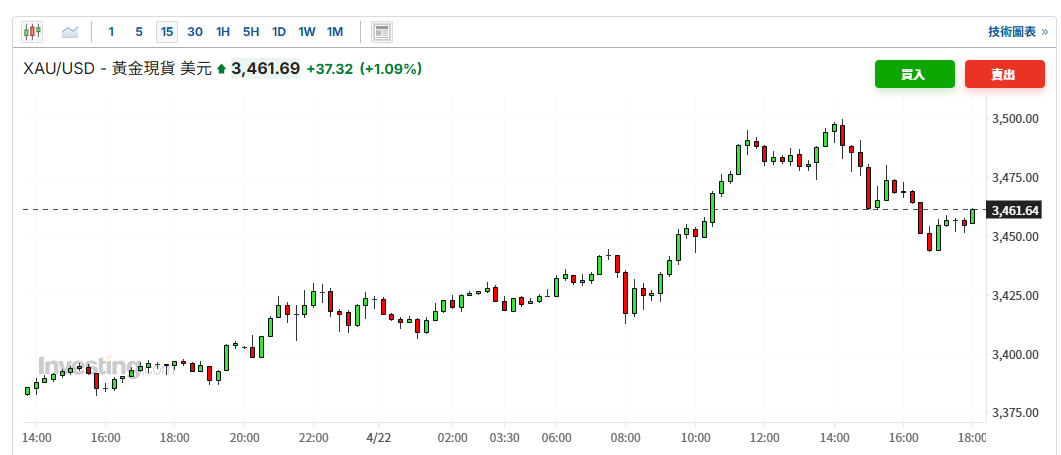1061x455 pixels.
Task: Open the news panel layout icon
Action: (382, 32)
